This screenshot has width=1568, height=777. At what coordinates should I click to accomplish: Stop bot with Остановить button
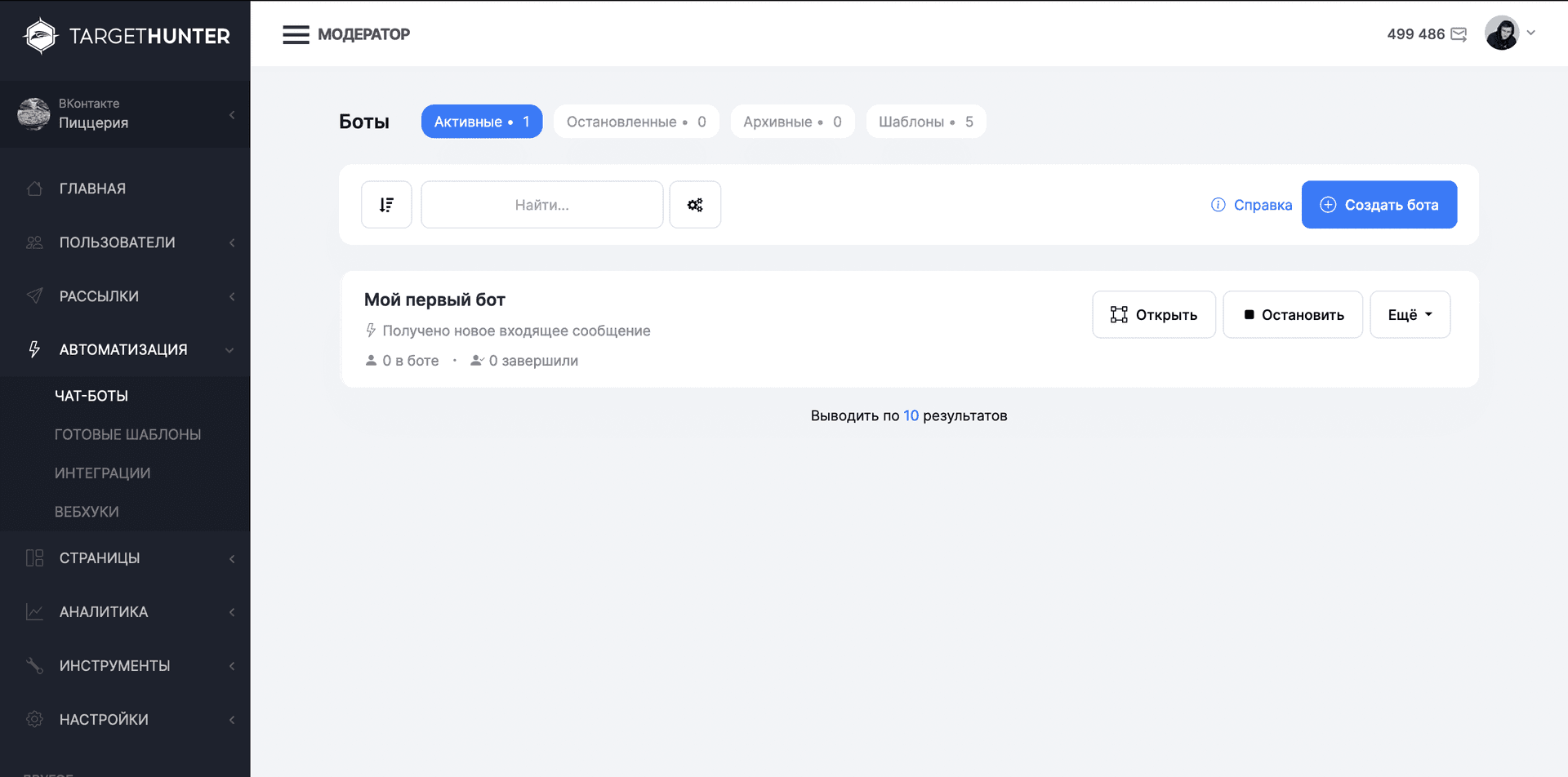1292,315
